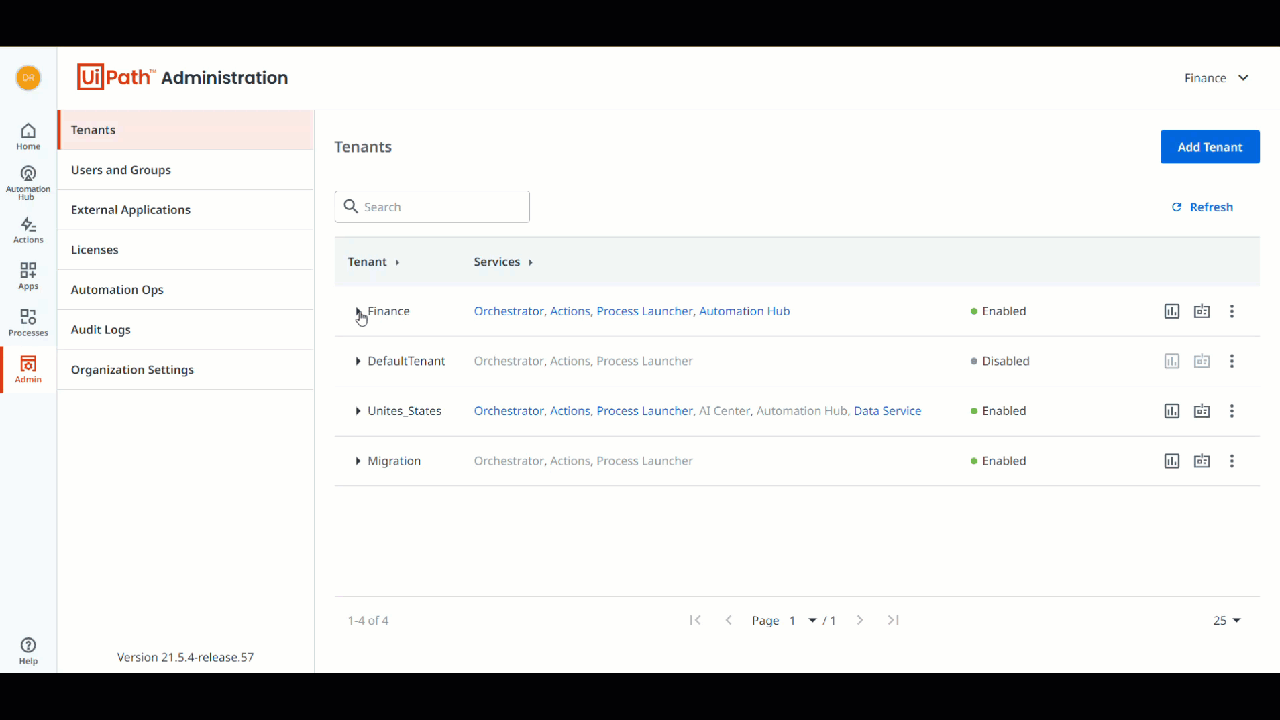This screenshot has width=1280, height=720.
Task: Click the 1-4 of 4 count
Action: [368, 621]
